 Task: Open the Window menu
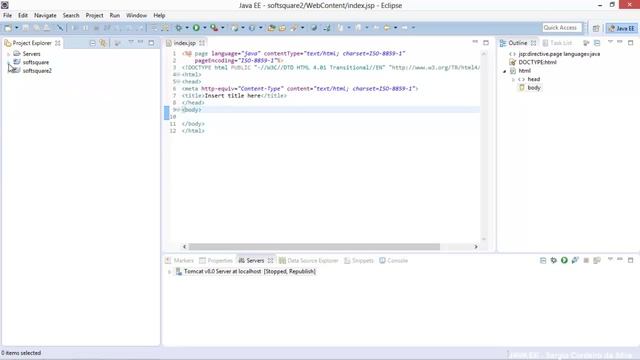click(136, 16)
